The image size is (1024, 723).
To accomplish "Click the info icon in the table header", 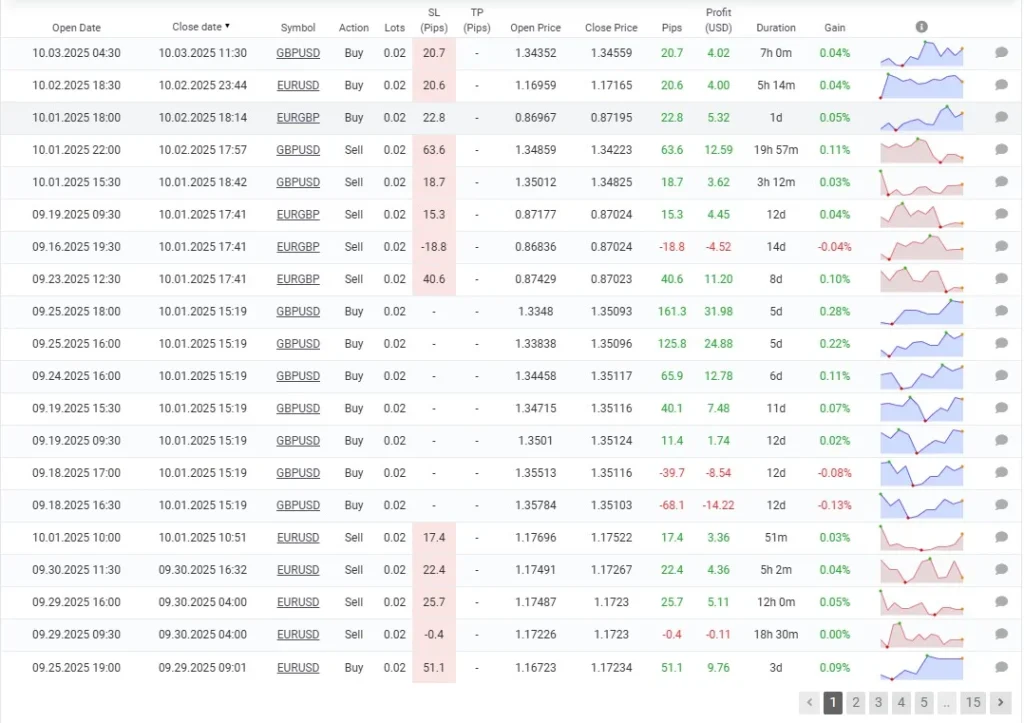I will click(921, 27).
